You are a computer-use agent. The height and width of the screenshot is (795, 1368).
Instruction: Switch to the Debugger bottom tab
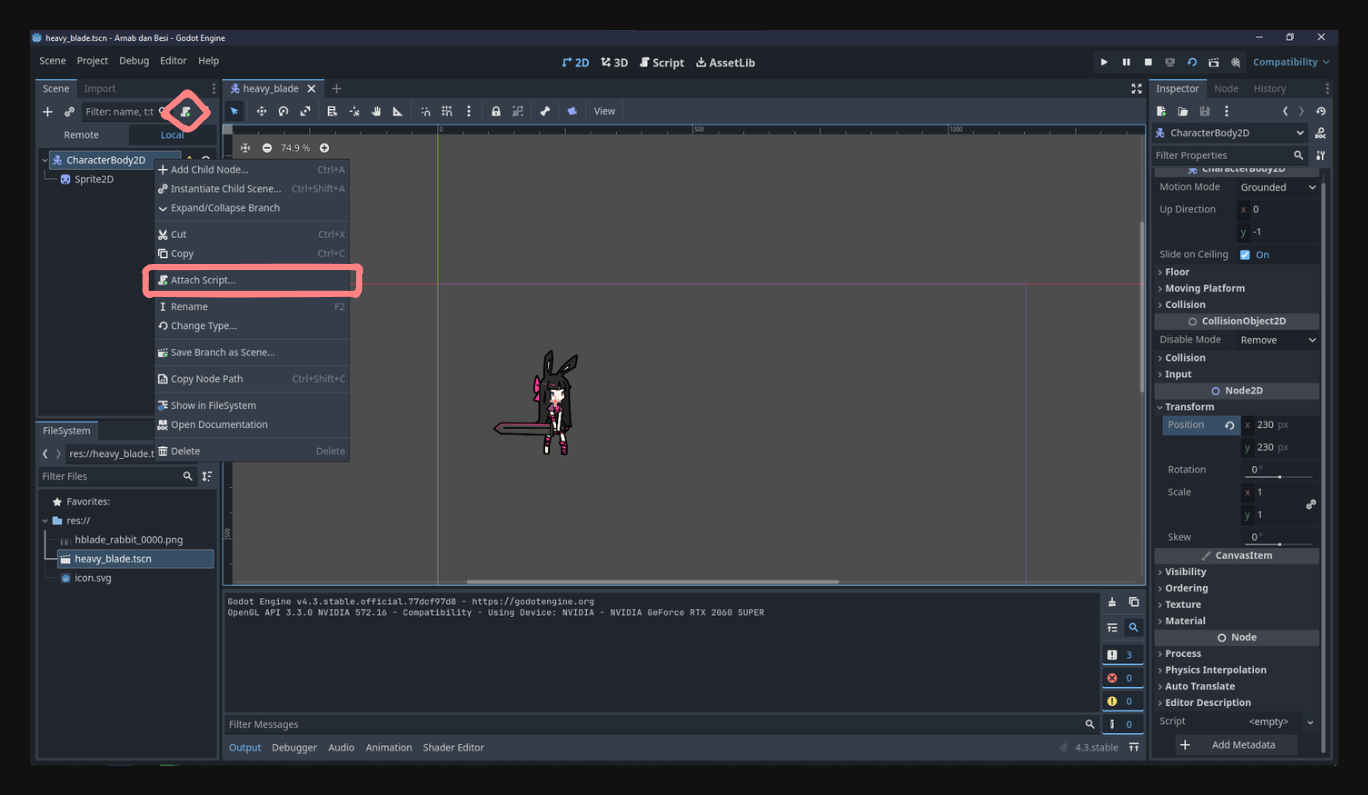tap(294, 748)
